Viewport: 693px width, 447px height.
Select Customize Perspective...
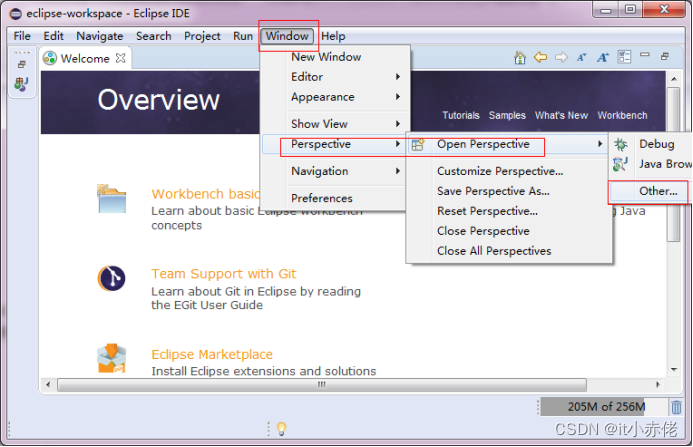[x=500, y=171]
